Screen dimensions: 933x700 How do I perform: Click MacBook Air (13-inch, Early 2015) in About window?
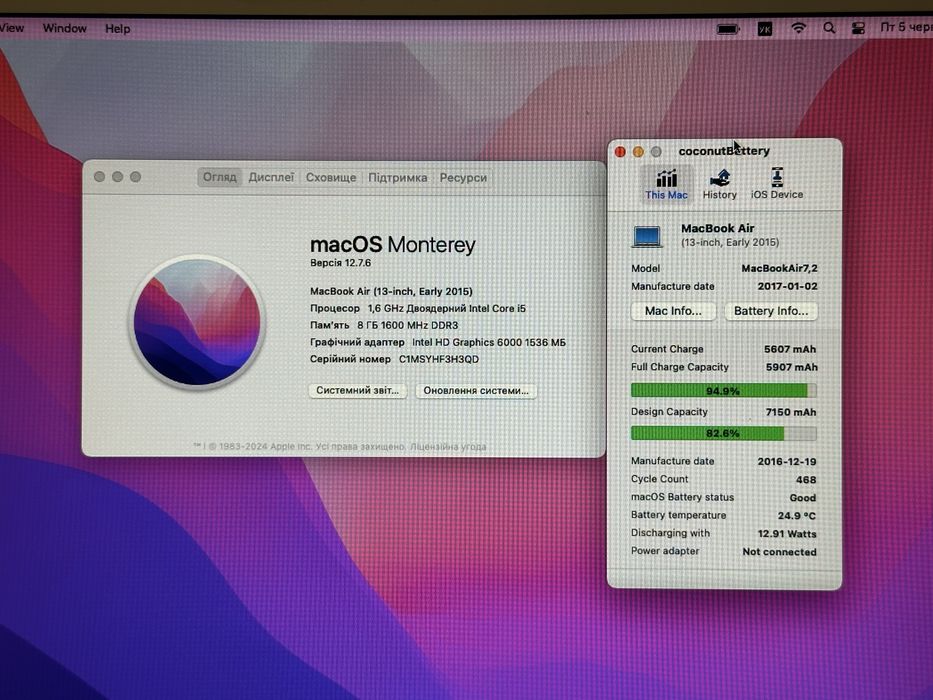point(391,291)
